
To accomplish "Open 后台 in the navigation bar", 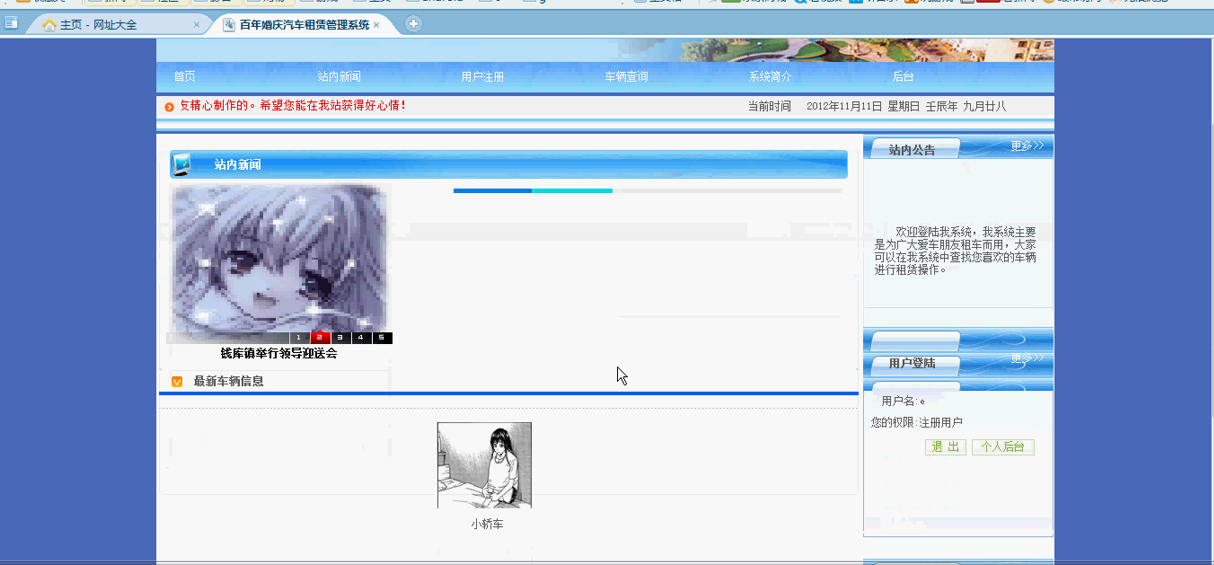I will [903, 77].
